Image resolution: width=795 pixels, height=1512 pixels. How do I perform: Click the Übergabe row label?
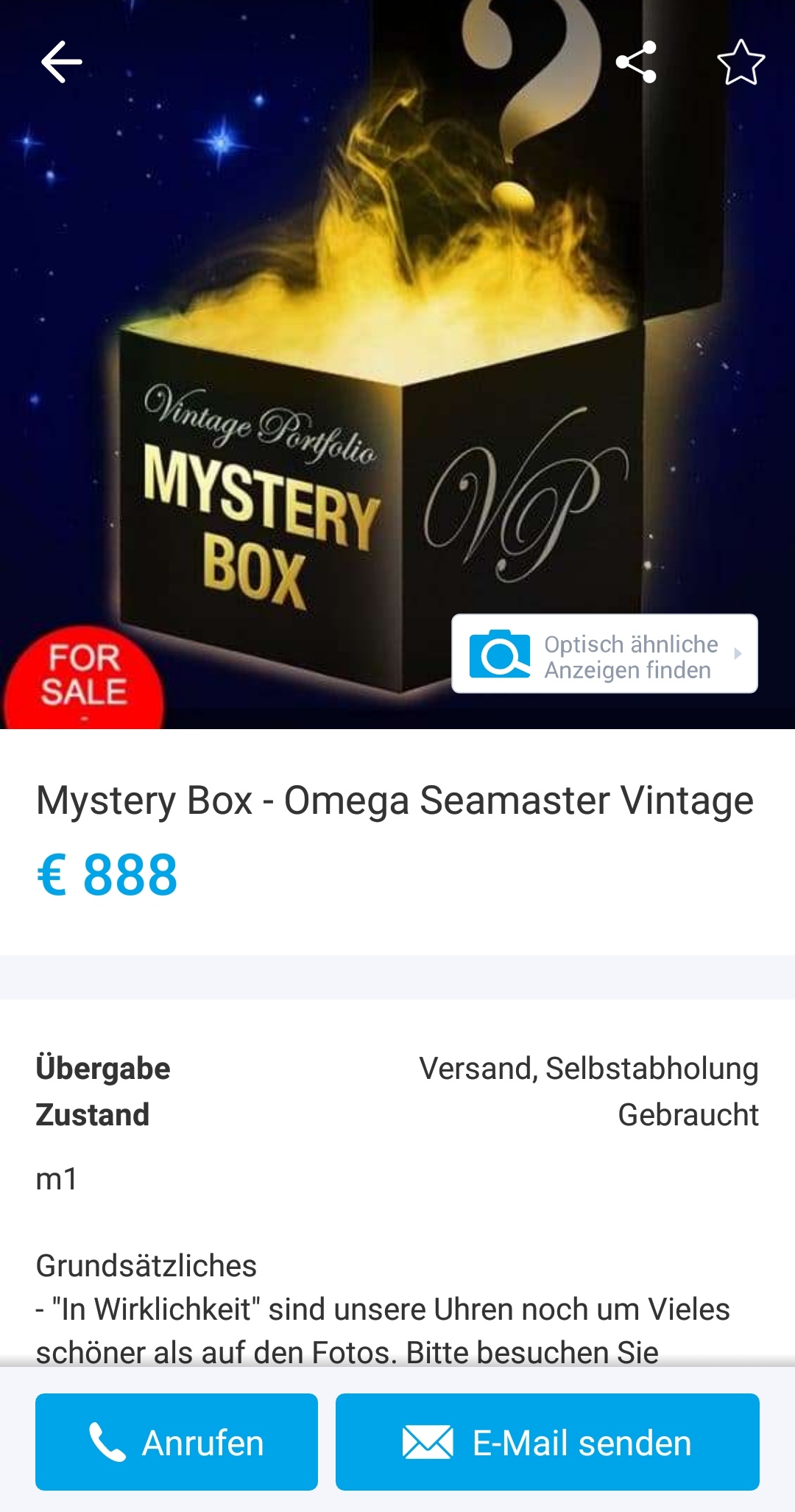103,1069
